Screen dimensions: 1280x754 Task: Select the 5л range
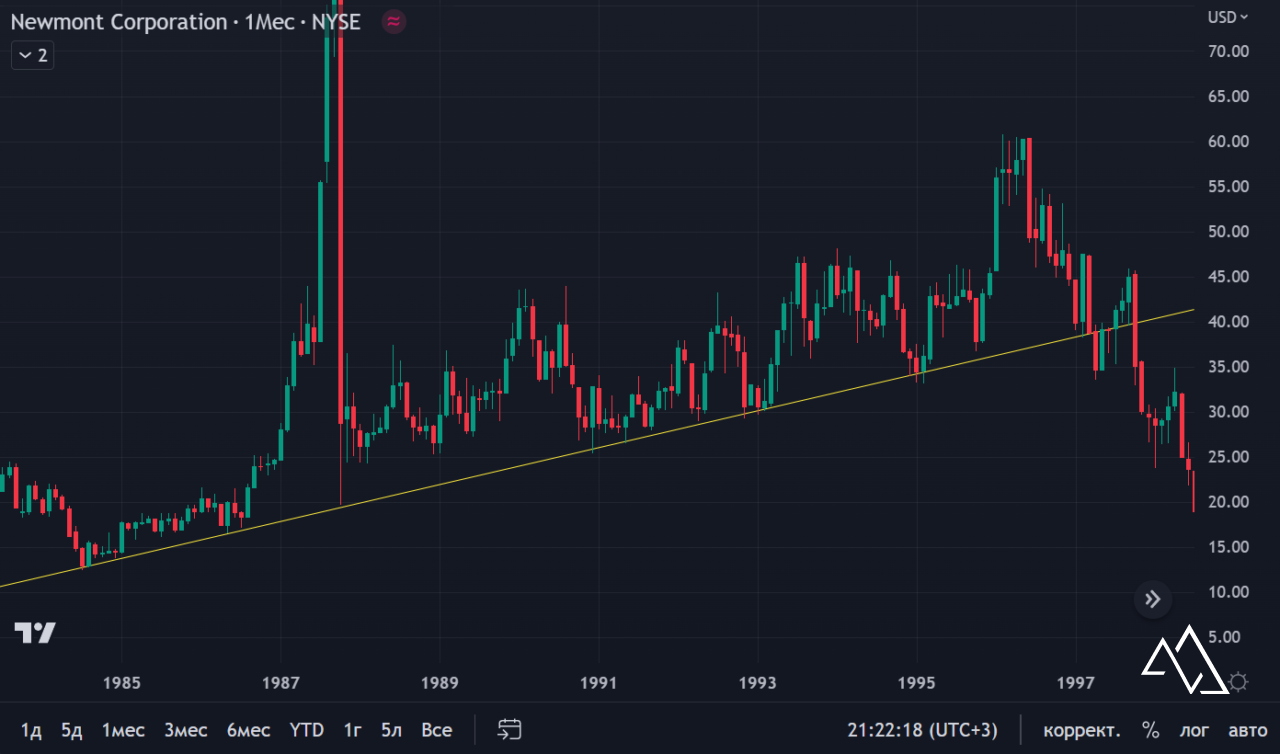392,730
